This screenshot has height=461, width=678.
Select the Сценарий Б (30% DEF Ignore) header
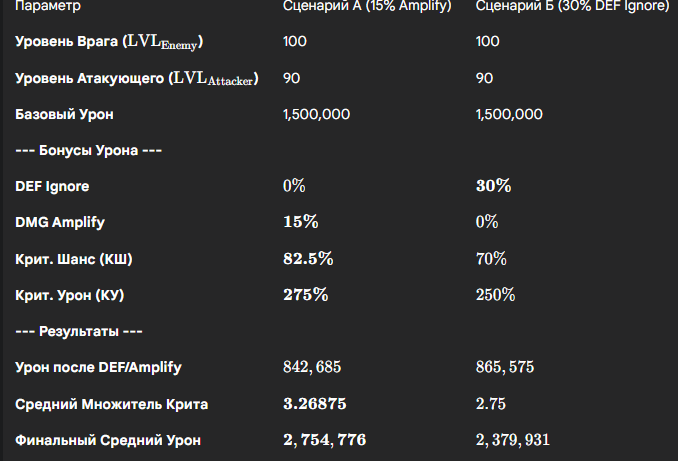pyautogui.click(x=572, y=6)
